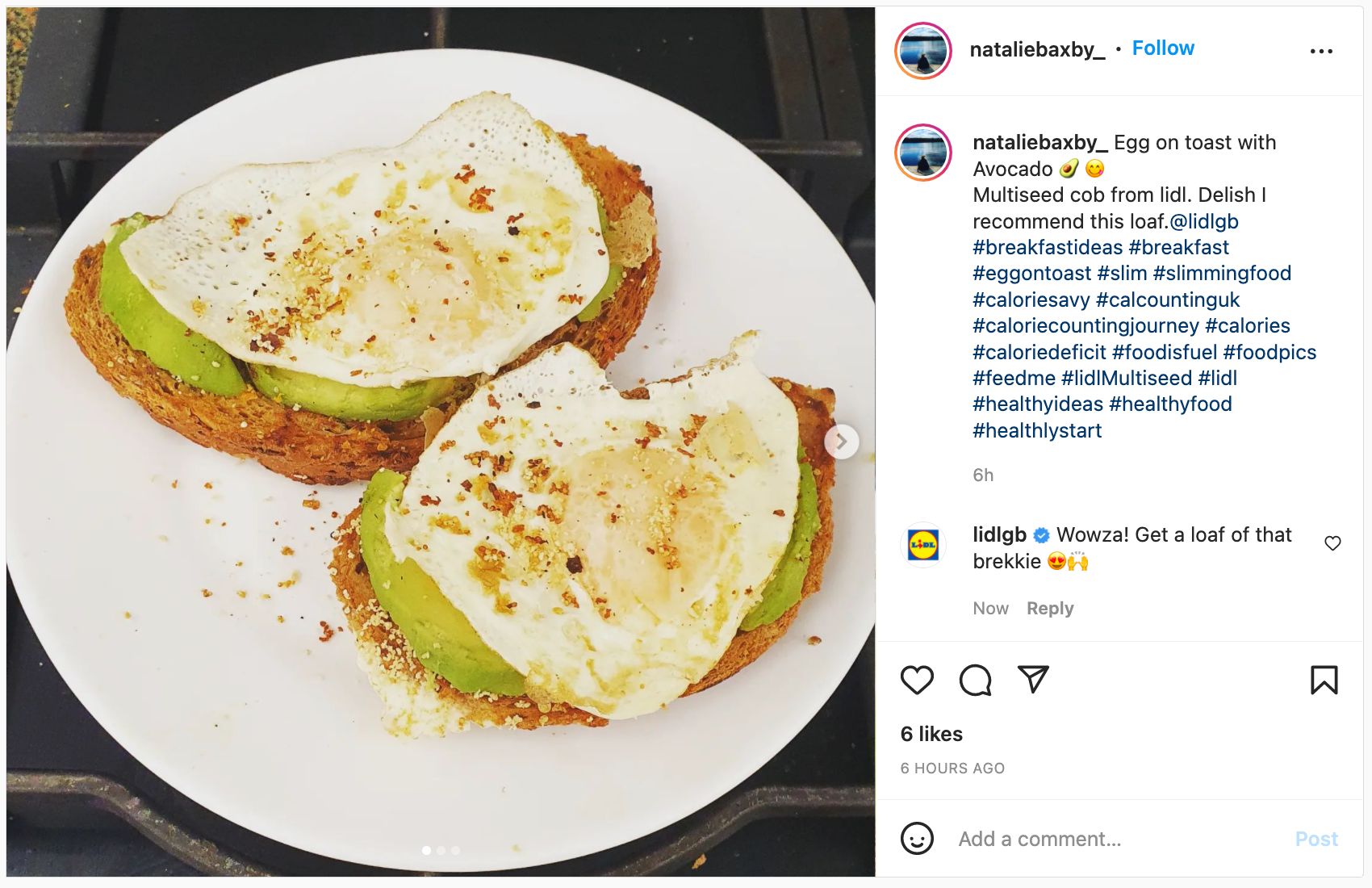
Task: Follow nataliebaxby_ account
Action: (x=1163, y=48)
